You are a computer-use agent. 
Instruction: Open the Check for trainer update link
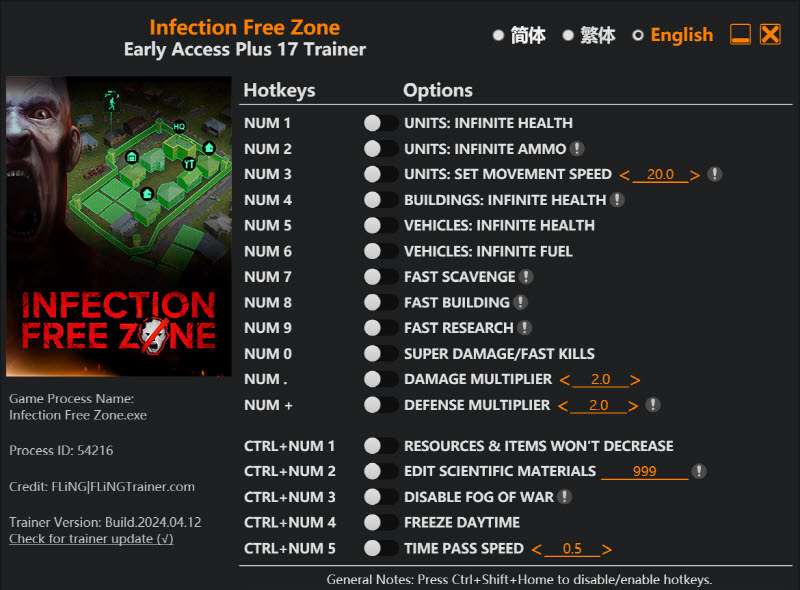point(91,538)
